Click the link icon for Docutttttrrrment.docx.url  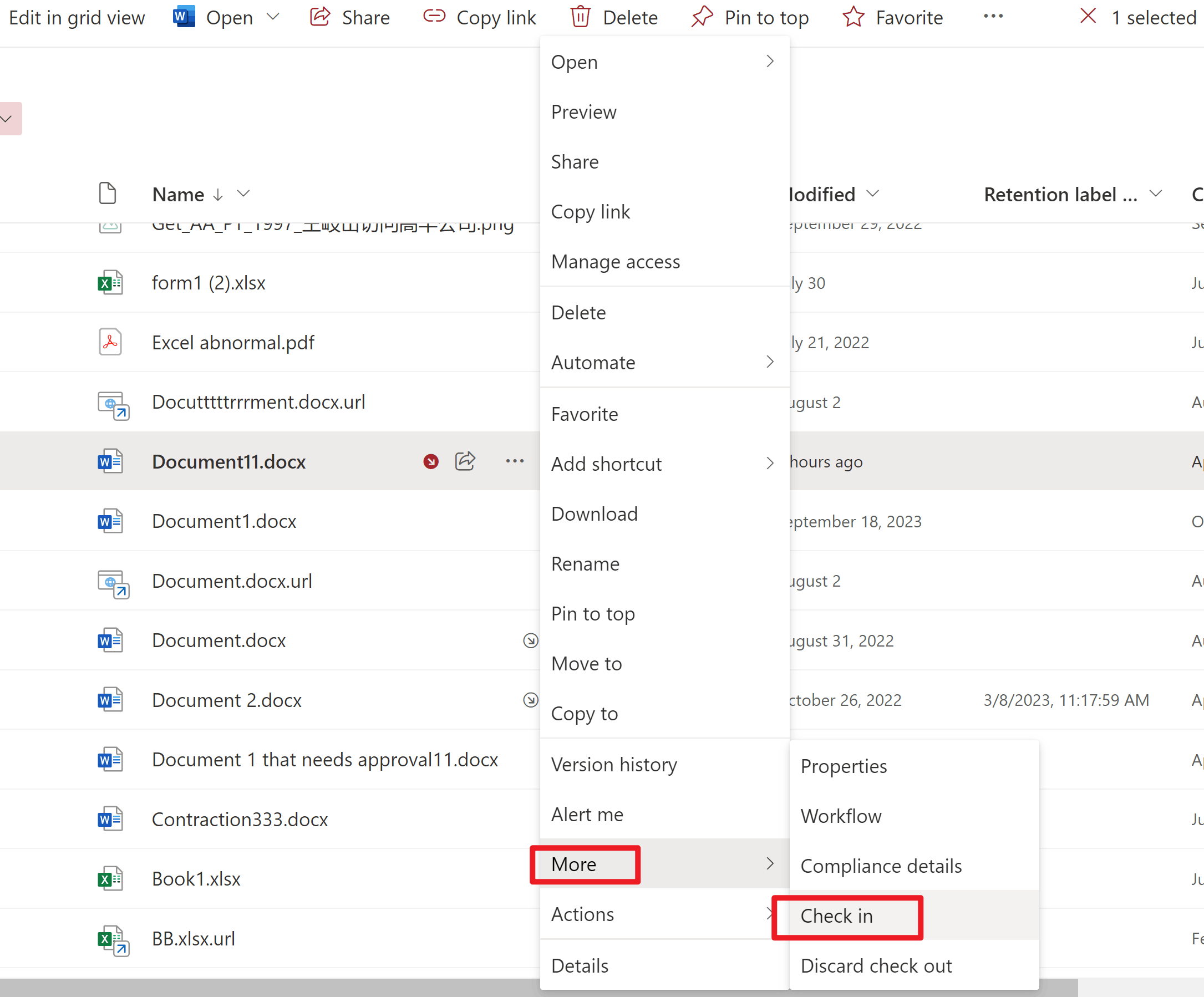tap(113, 405)
